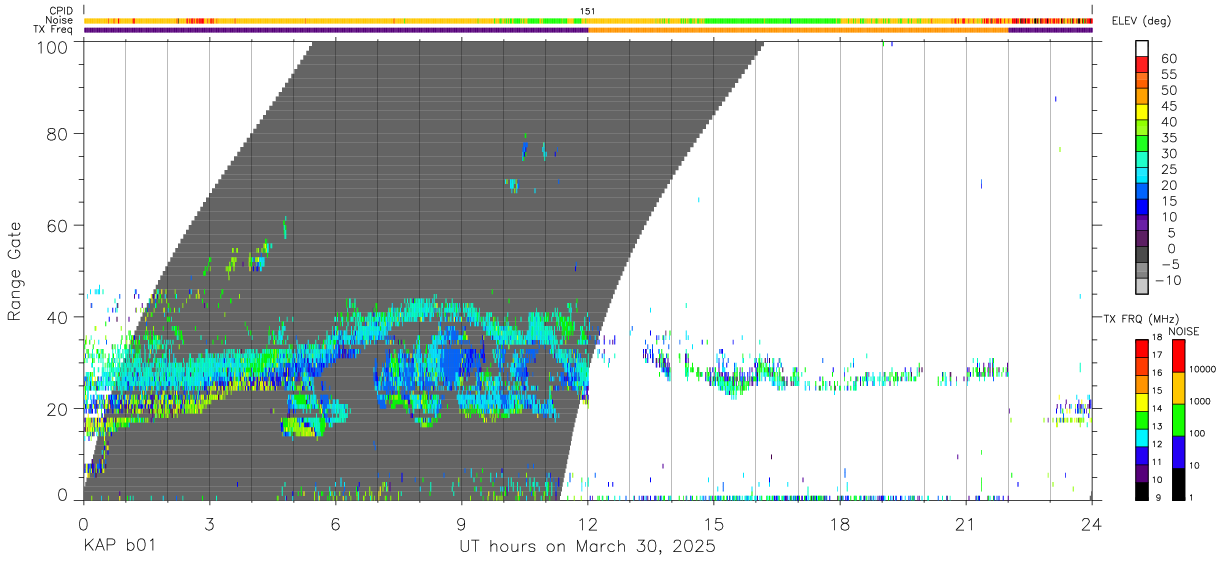
Task: Click the y-axis tick label '20'
Action: coord(58,409)
